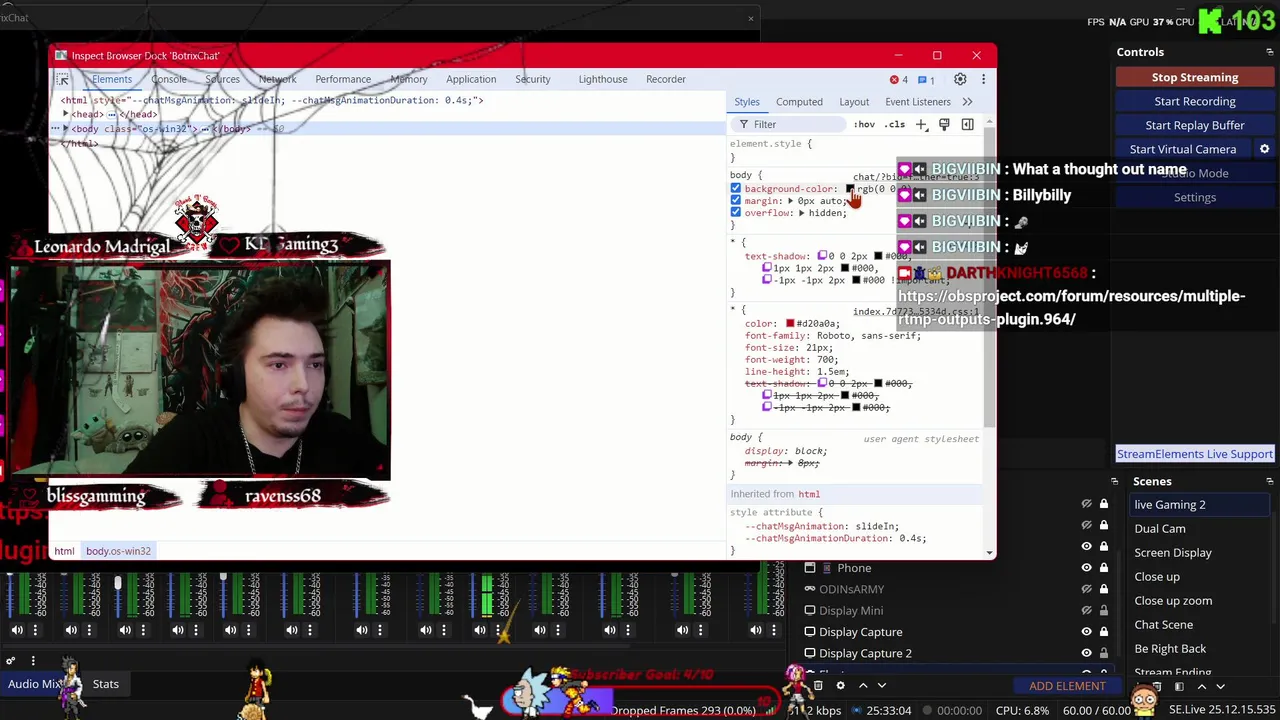This screenshot has width=1280, height=720.
Task: Show the ODINsARMY source
Action: 1086,589
